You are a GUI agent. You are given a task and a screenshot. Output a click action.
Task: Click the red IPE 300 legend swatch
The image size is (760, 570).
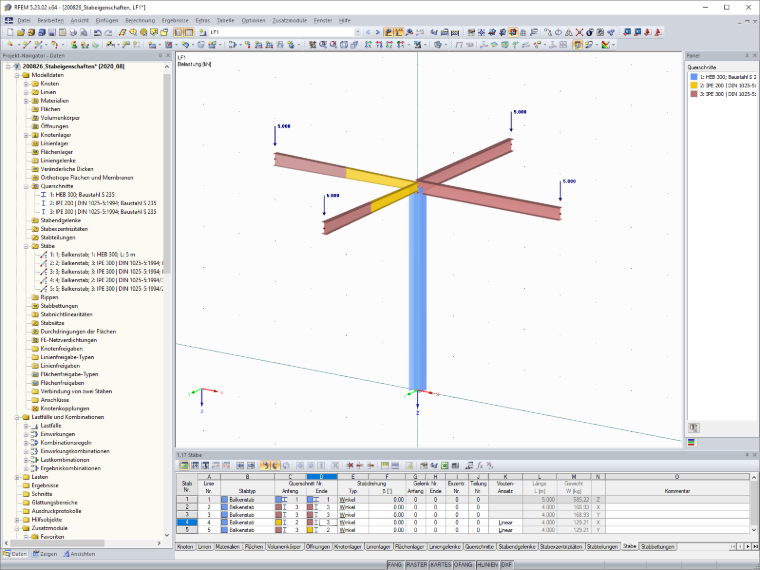coord(694,94)
